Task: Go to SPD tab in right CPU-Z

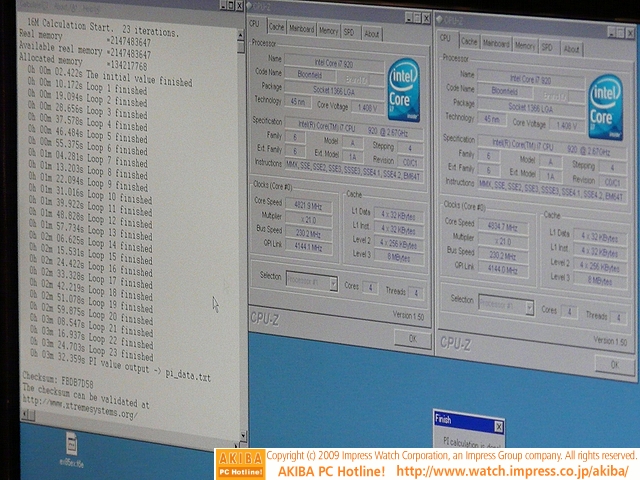Action: pos(547,47)
